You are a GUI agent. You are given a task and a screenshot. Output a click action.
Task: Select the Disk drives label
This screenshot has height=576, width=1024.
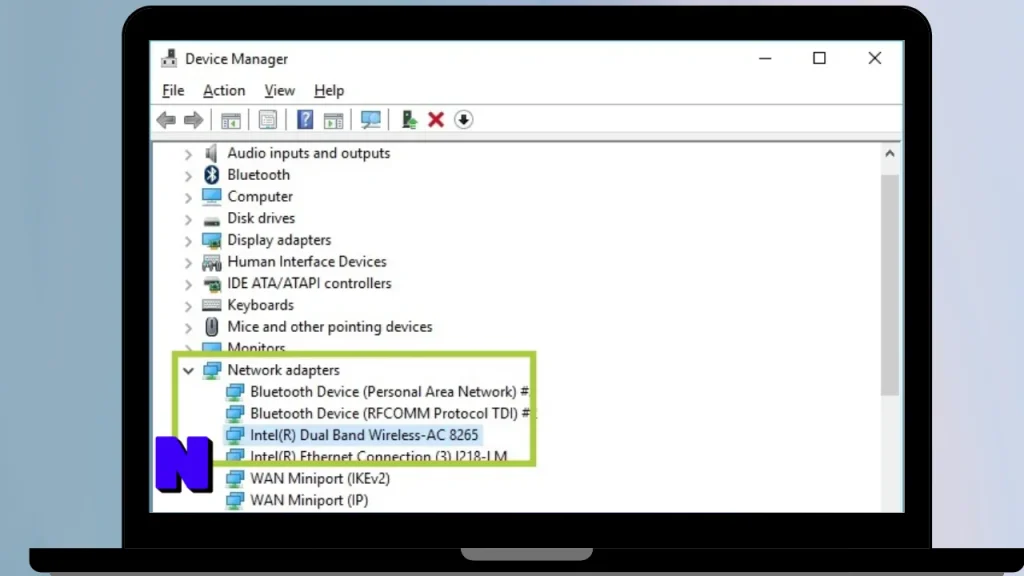[x=261, y=218]
